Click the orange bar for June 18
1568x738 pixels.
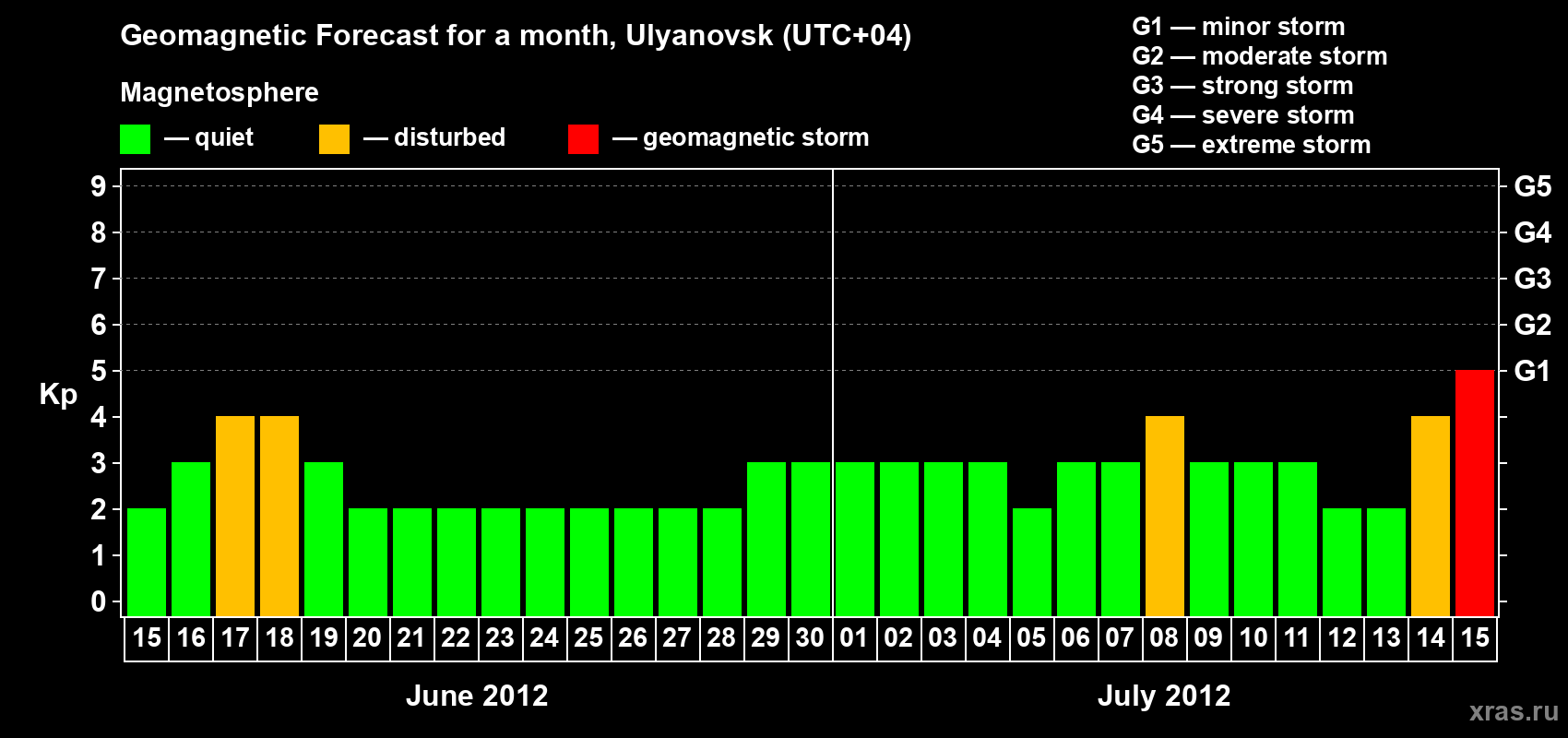279,516
